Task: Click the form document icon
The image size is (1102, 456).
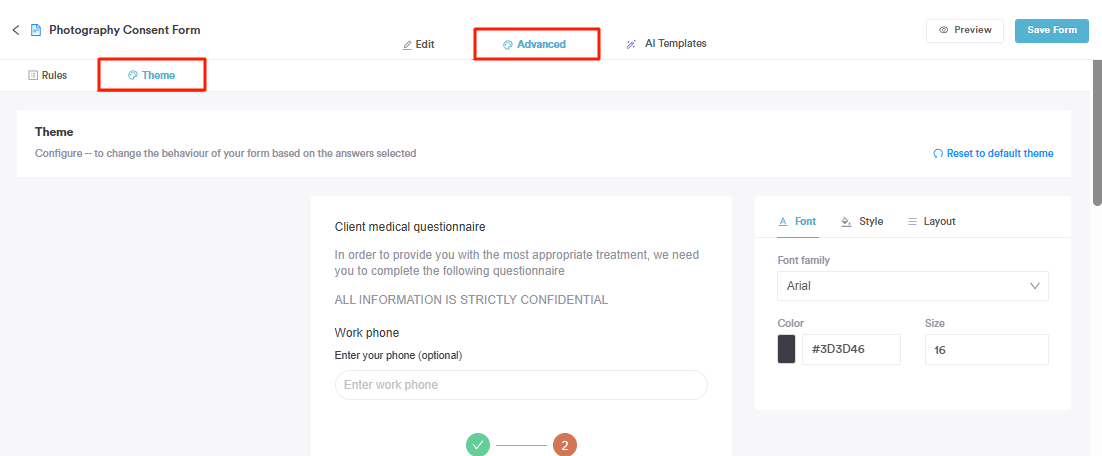Action: point(36,30)
